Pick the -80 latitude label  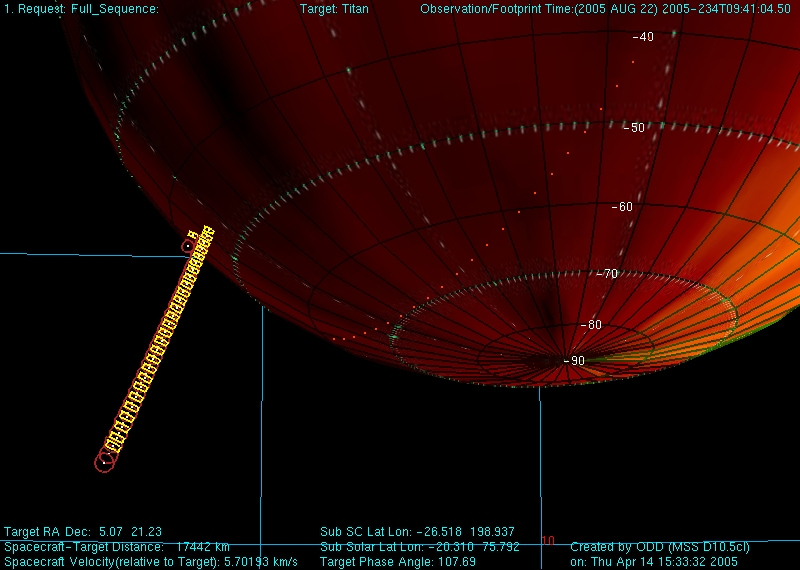point(591,325)
